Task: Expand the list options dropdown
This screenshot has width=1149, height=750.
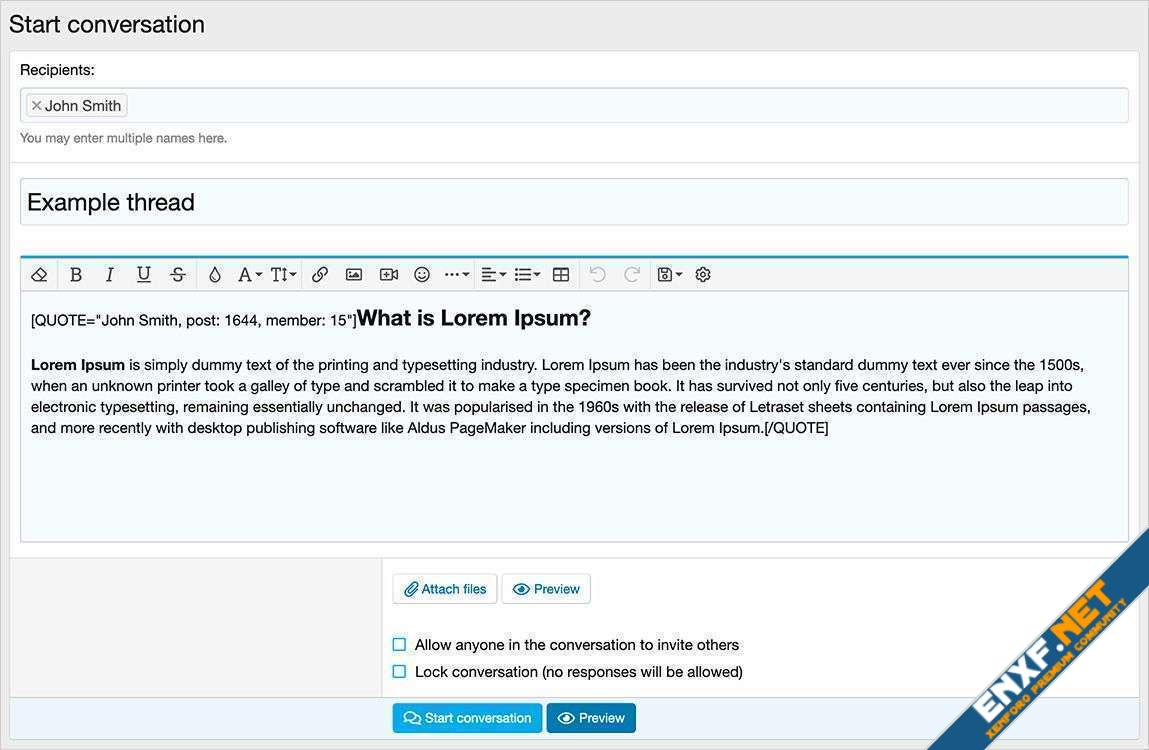Action: click(527, 274)
